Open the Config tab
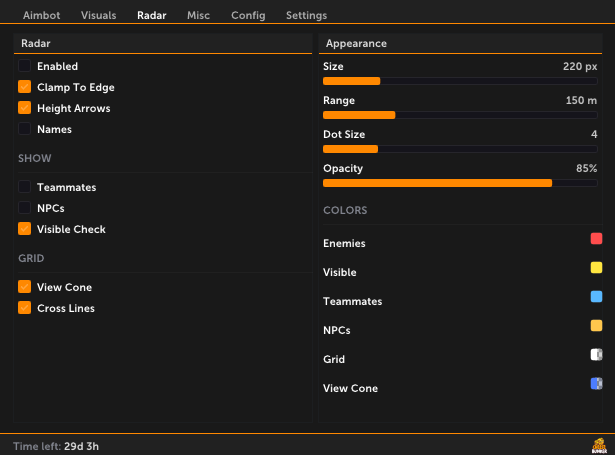The image size is (615, 455). click(x=248, y=15)
